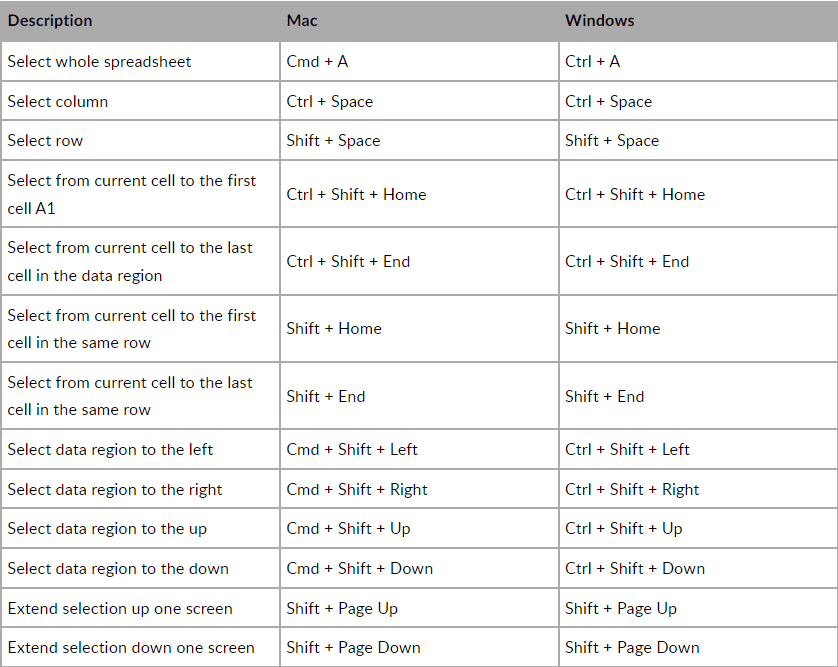Image resolution: width=838 pixels, height=667 pixels.
Task: Click the "Ctrl + A" shortcut cell
Action: point(592,61)
